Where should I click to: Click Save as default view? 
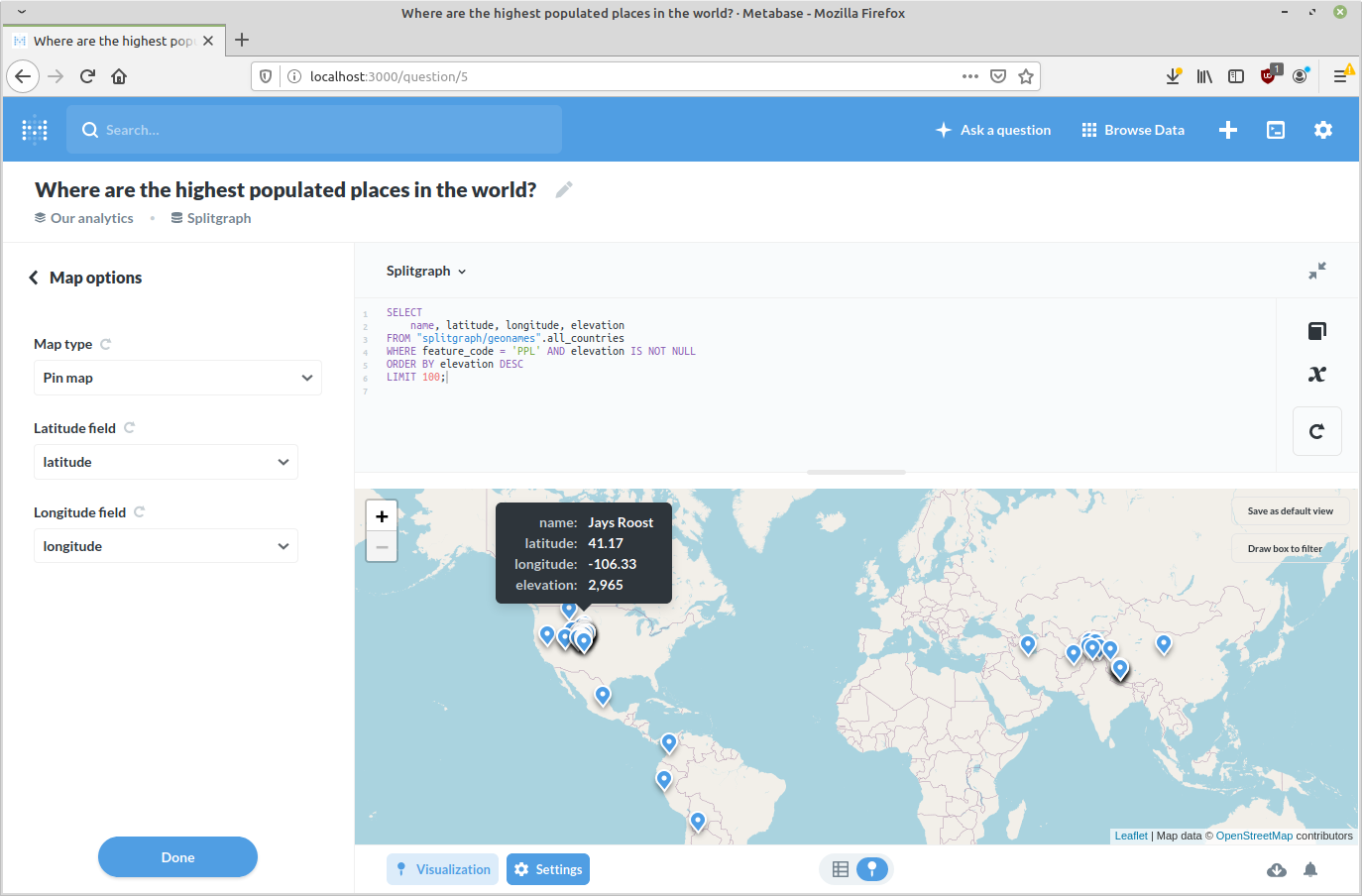(1291, 511)
